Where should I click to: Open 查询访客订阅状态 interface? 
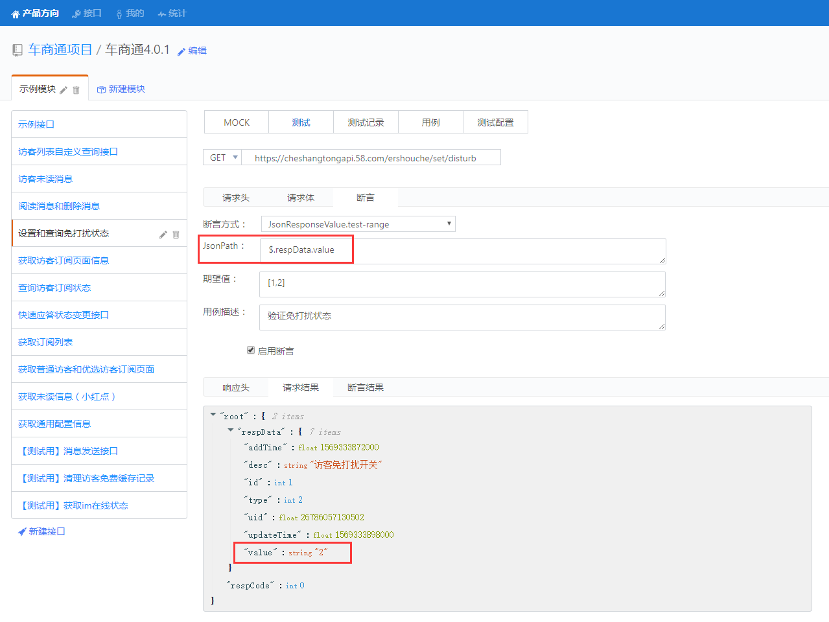(x=99, y=288)
